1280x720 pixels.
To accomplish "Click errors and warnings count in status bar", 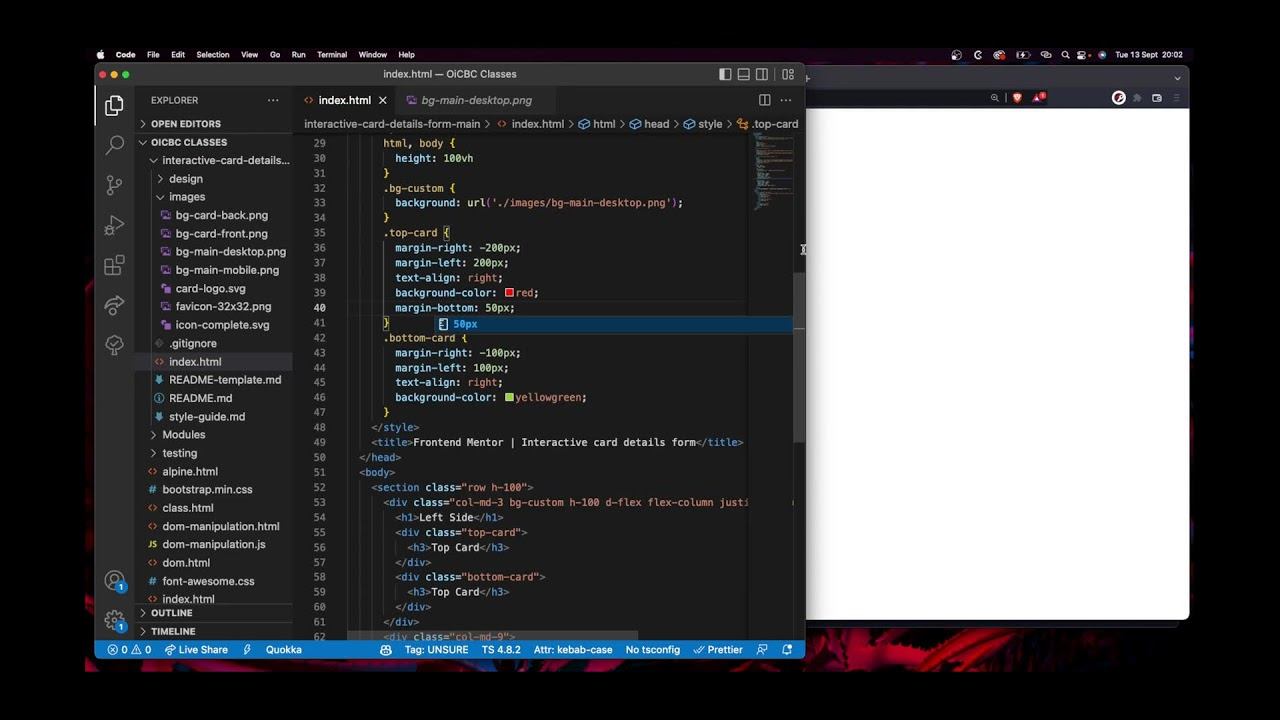I will pos(129,650).
